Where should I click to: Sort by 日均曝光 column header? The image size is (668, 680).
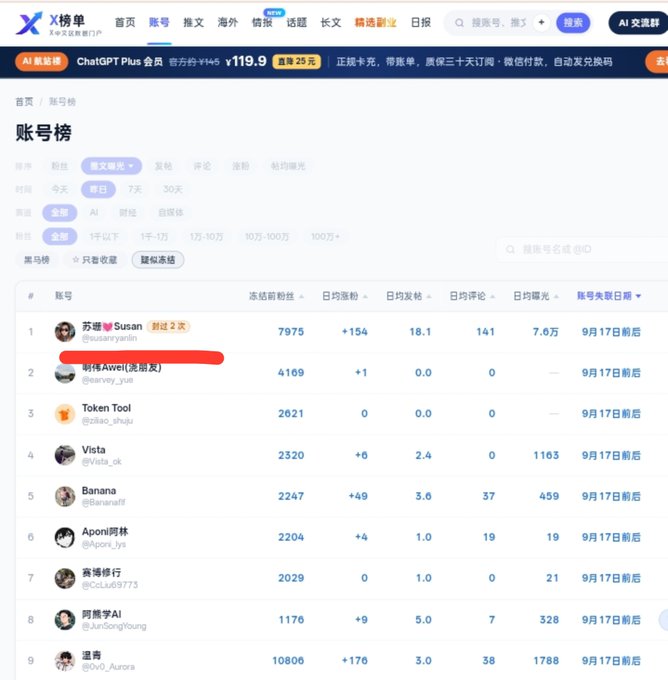536,296
